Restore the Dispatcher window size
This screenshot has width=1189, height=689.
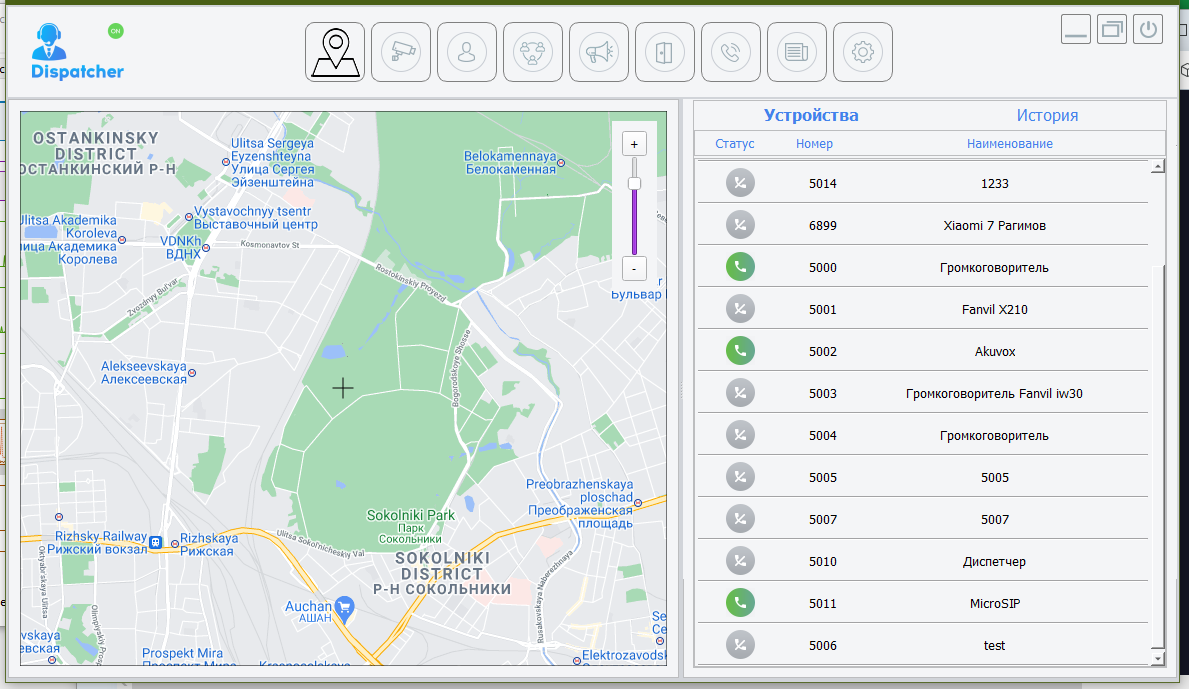1112,29
